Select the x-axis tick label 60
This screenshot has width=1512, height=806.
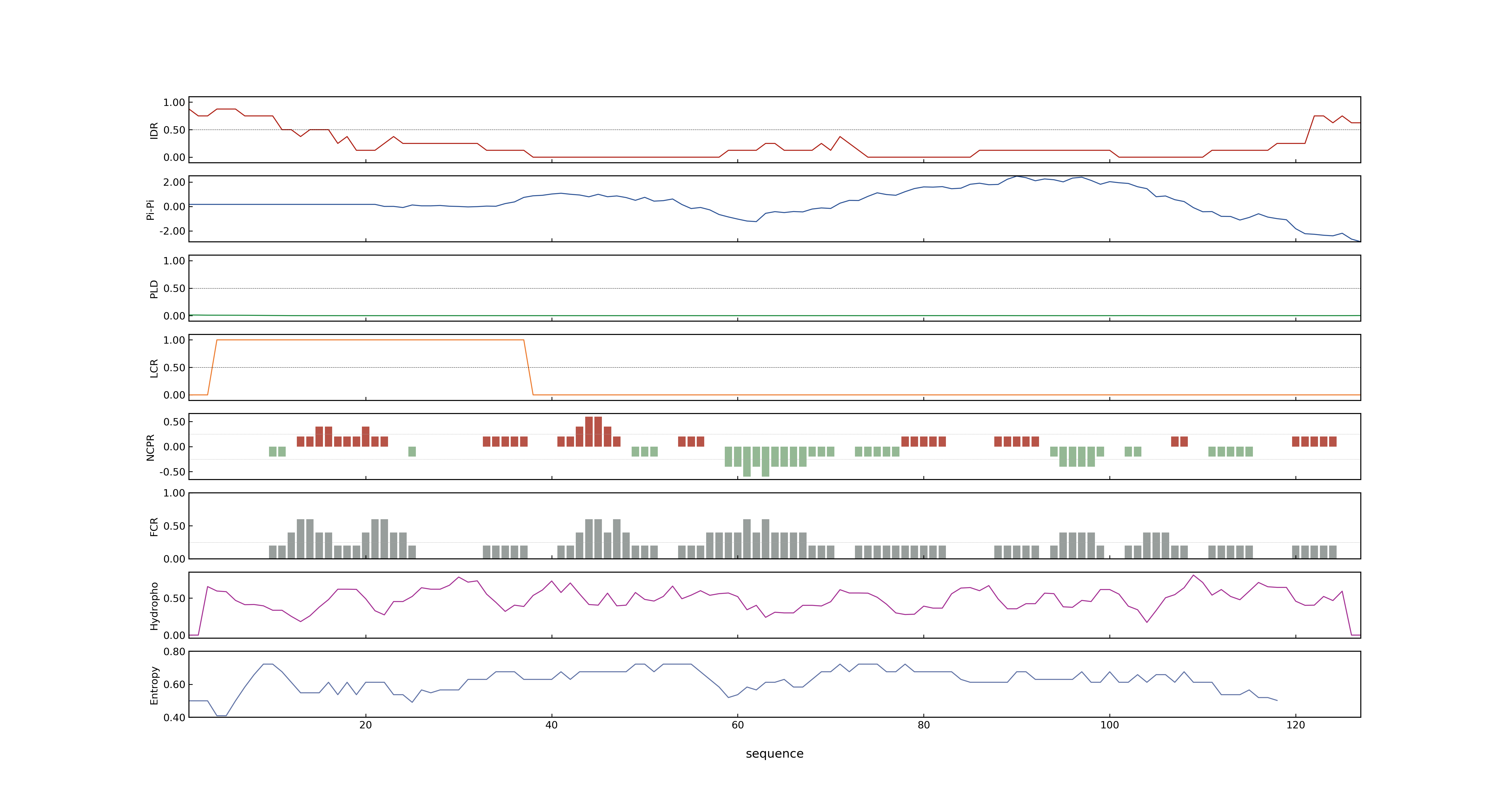pos(738,725)
